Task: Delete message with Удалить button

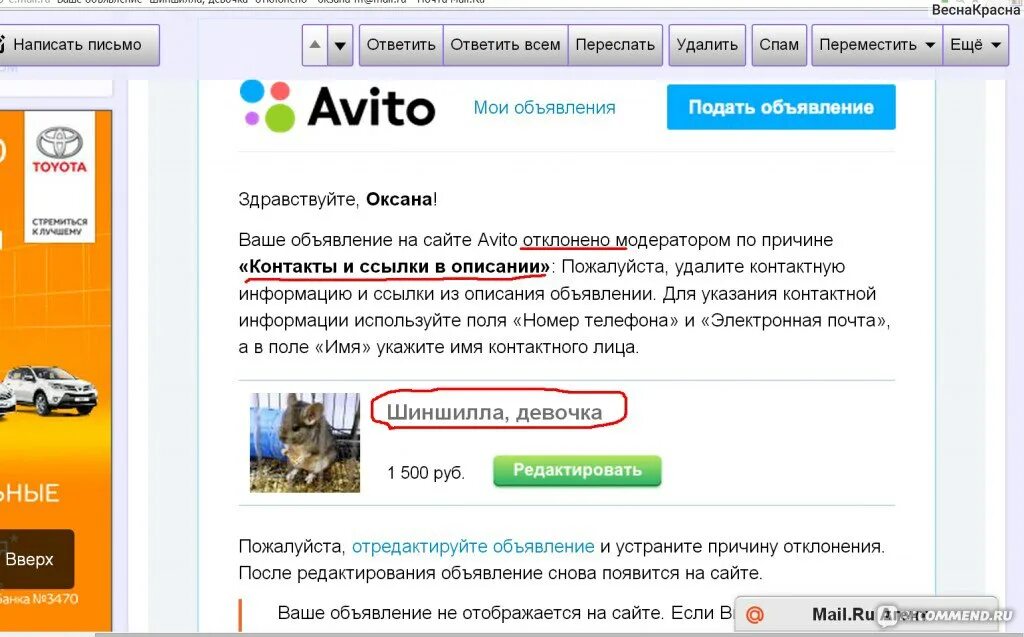Action: point(707,45)
